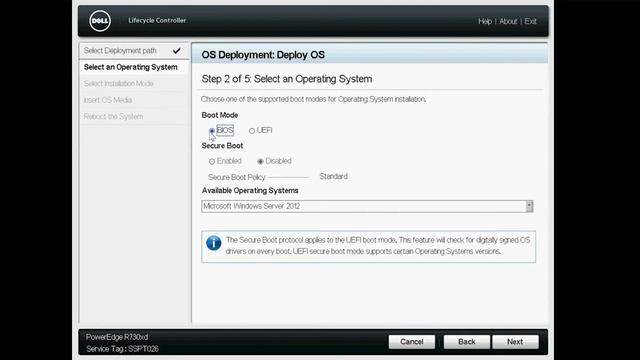Click the OS Deployment: Deploy OS title

click(x=263, y=55)
